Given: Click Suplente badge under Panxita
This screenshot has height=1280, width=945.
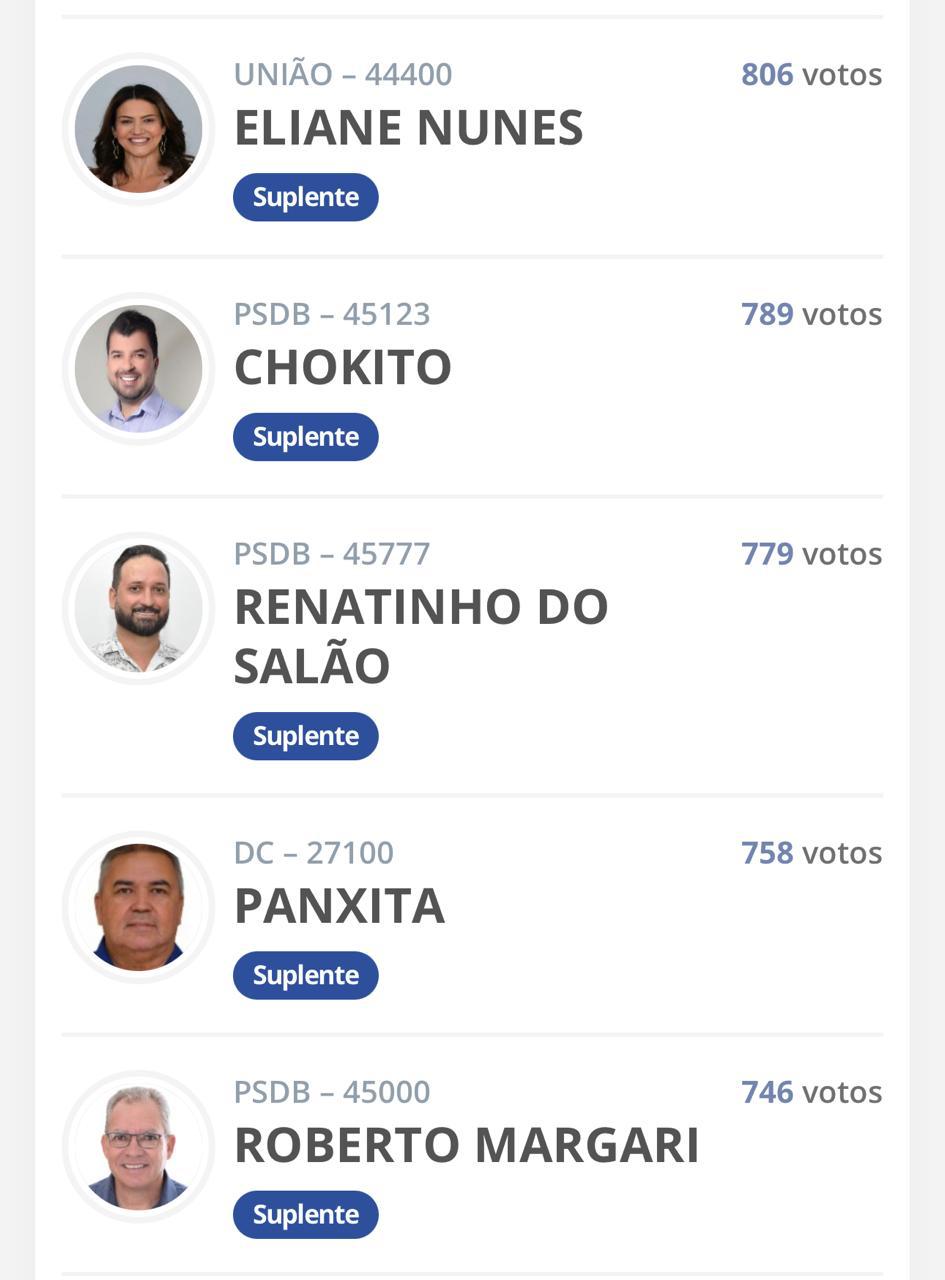Looking at the screenshot, I should (306, 975).
